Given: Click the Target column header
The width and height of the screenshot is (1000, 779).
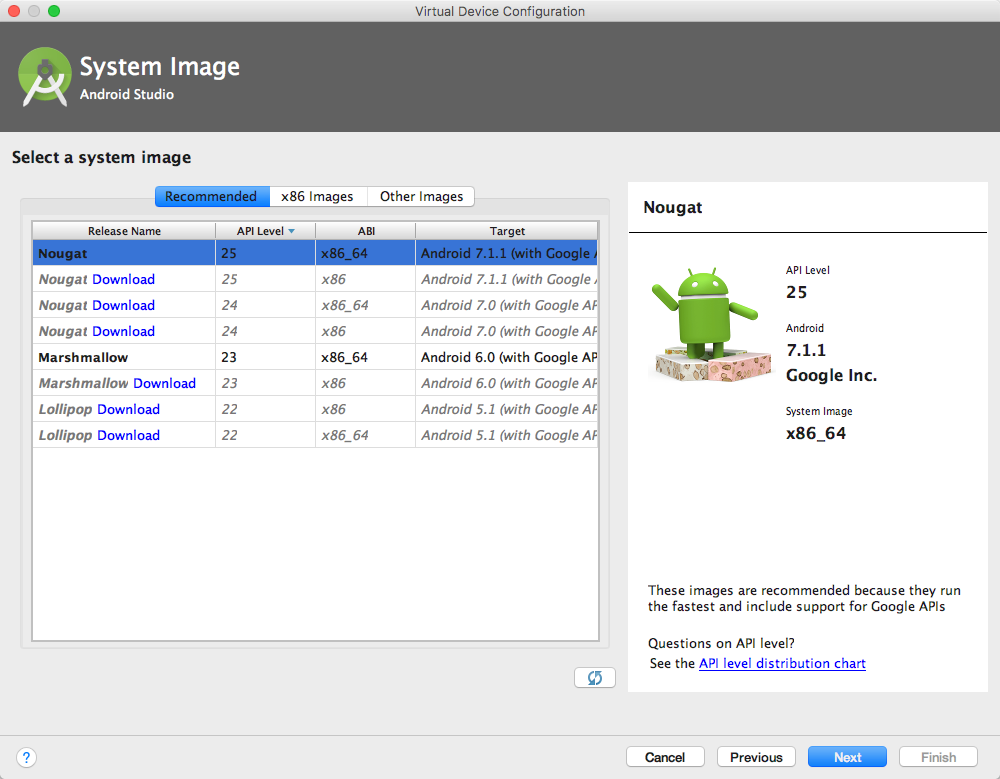Looking at the screenshot, I should pyautogui.click(x=507, y=231).
